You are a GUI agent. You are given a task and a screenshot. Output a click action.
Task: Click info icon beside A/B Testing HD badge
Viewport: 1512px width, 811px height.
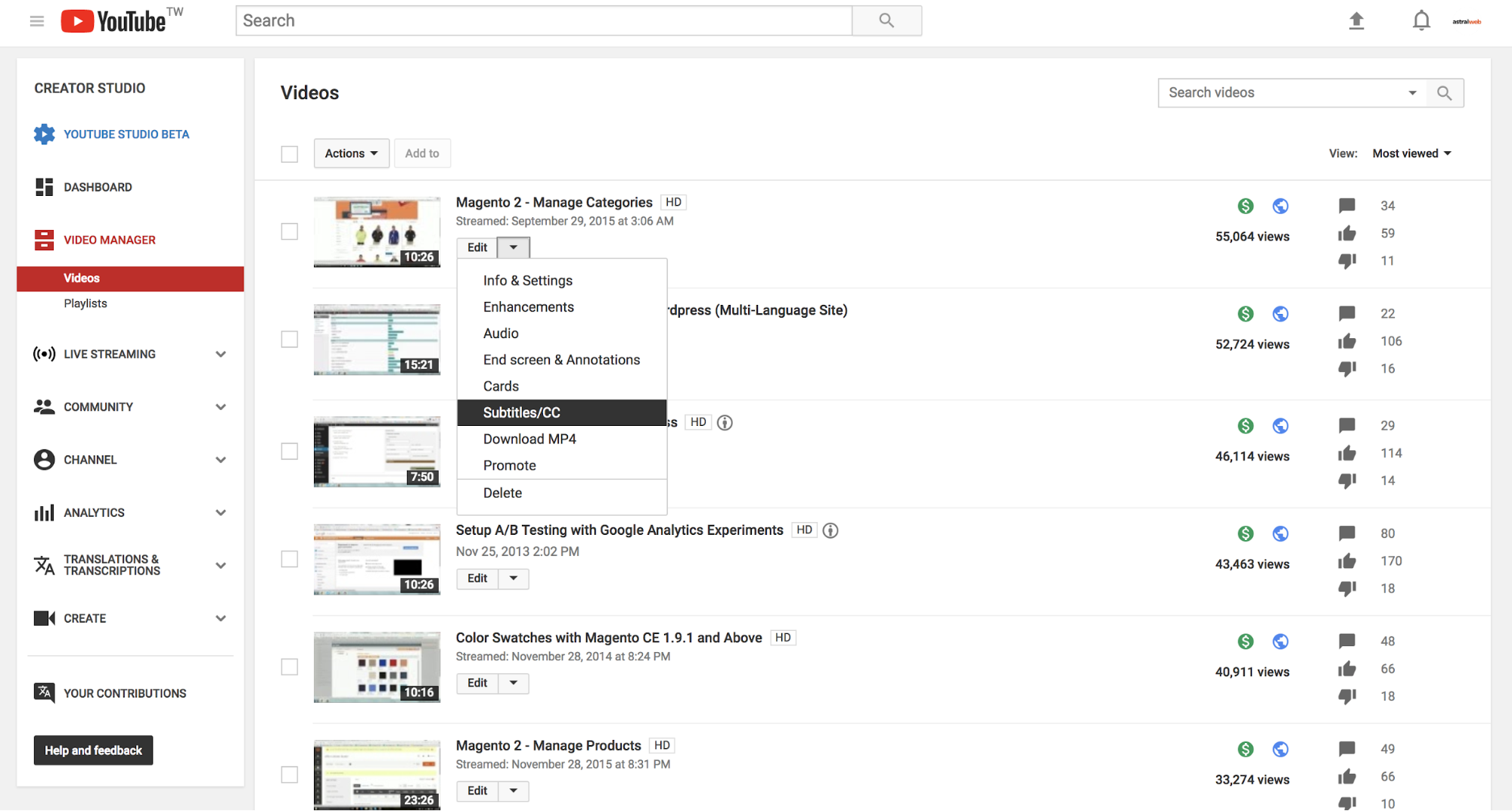(831, 530)
